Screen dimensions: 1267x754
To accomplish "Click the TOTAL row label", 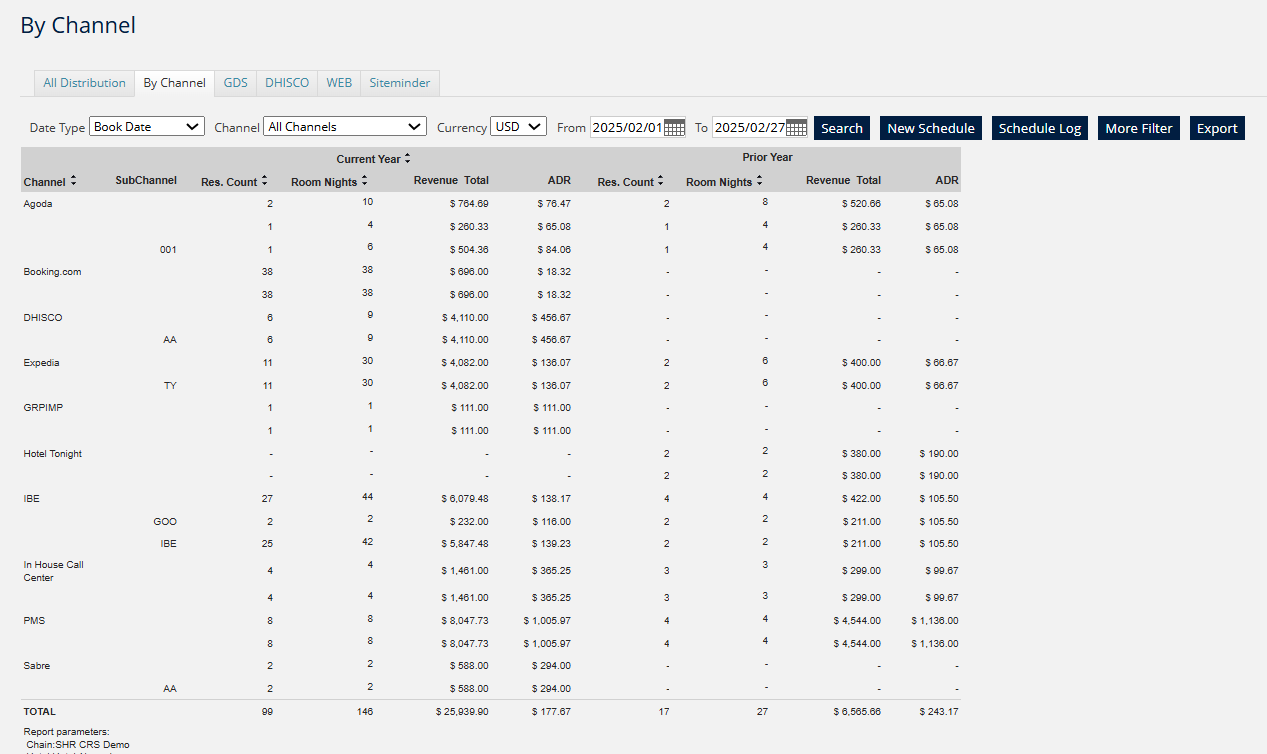I will click(40, 711).
